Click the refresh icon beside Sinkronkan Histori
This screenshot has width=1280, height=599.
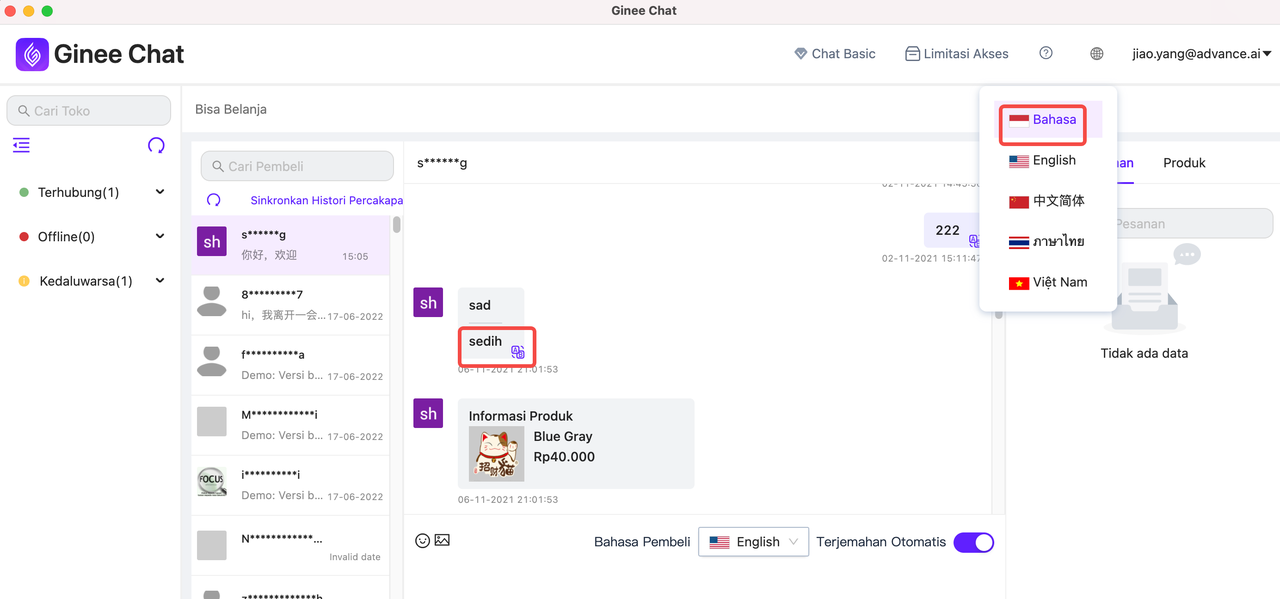coord(213,200)
